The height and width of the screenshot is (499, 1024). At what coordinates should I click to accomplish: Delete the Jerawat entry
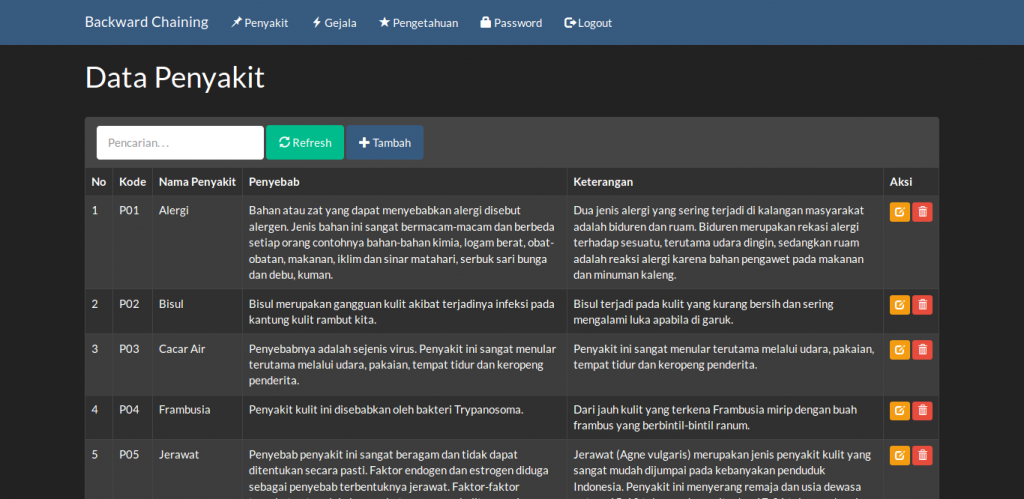click(x=922, y=455)
